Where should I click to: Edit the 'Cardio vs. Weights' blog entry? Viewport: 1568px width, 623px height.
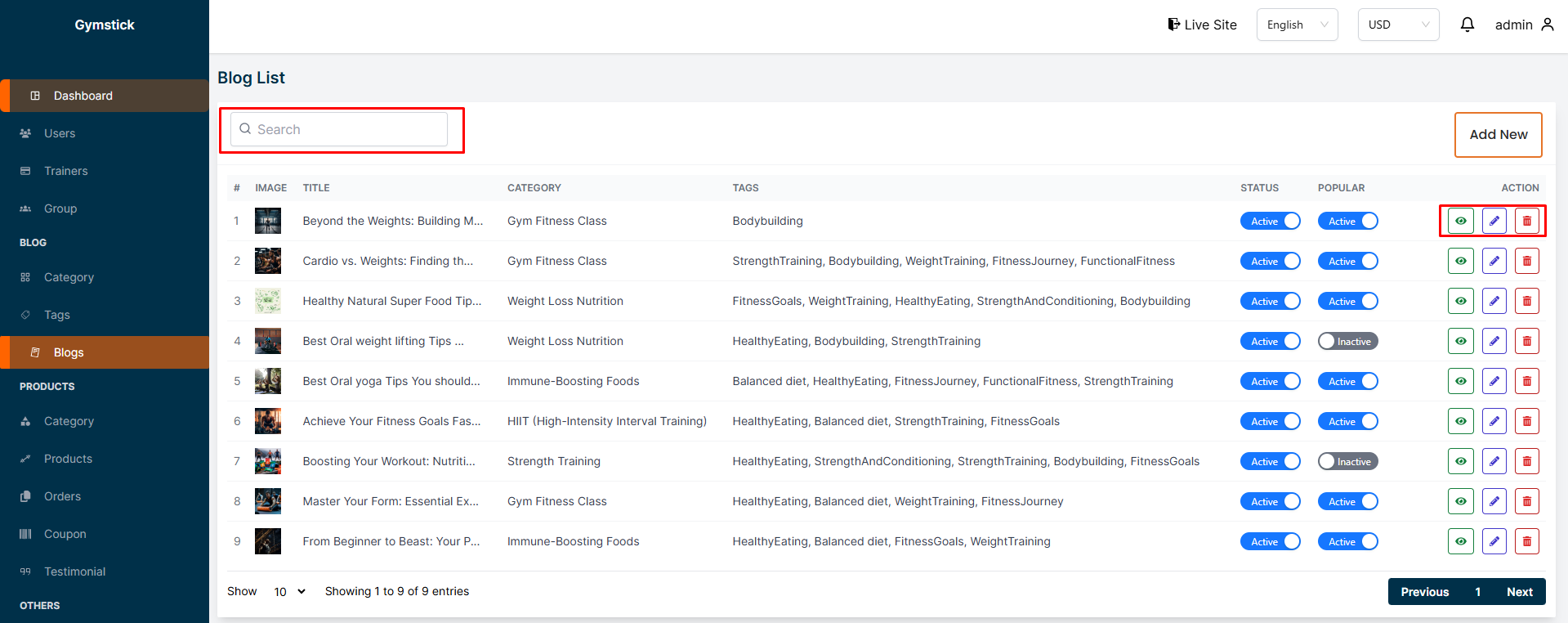pyautogui.click(x=1494, y=261)
